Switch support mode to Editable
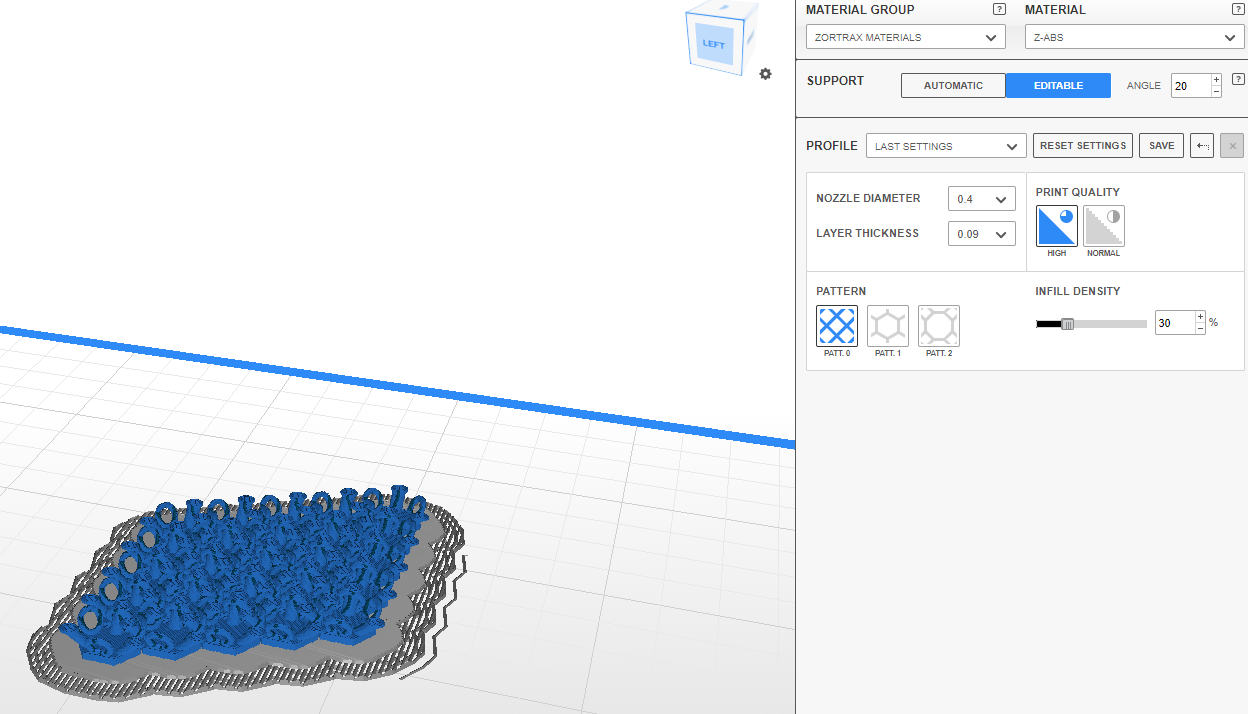Image resolution: width=1248 pixels, height=714 pixels. pos(1058,86)
